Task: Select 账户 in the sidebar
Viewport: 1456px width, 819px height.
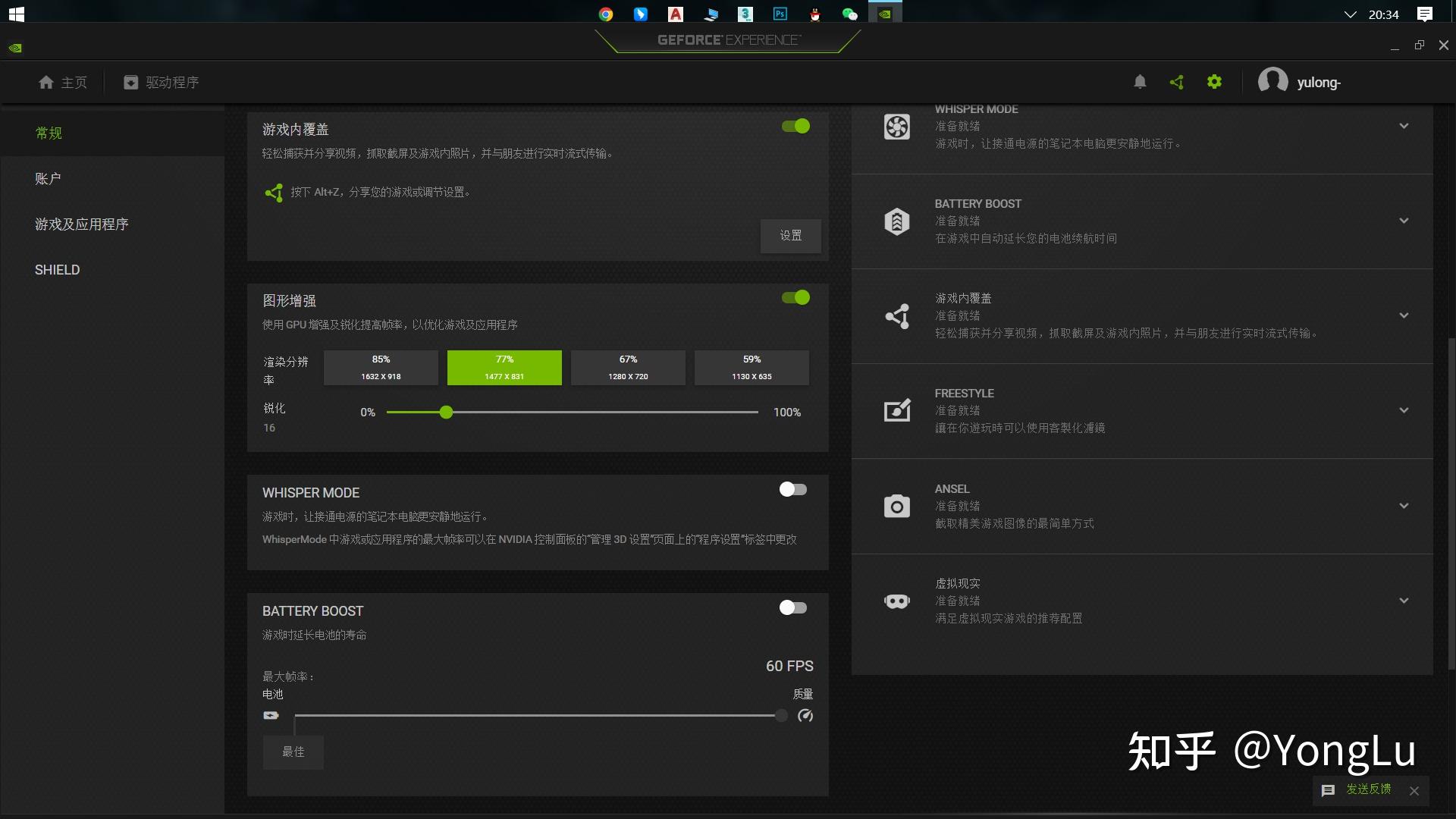Action: 112,179
